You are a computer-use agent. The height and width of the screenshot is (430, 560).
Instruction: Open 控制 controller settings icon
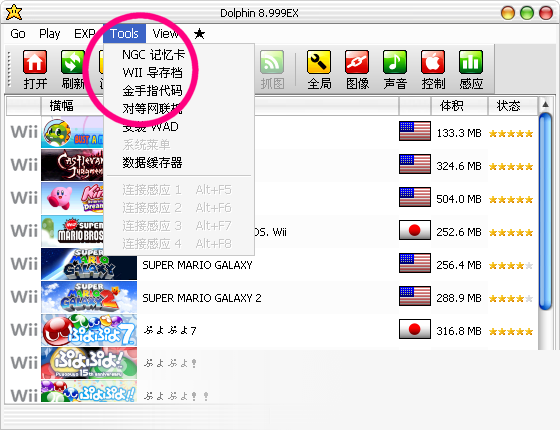433,62
